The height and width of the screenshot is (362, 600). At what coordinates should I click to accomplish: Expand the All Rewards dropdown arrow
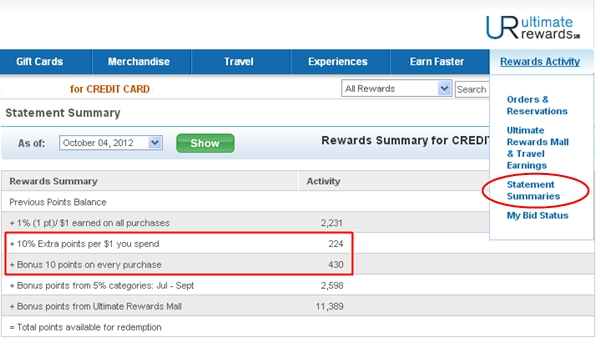pos(444,88)
